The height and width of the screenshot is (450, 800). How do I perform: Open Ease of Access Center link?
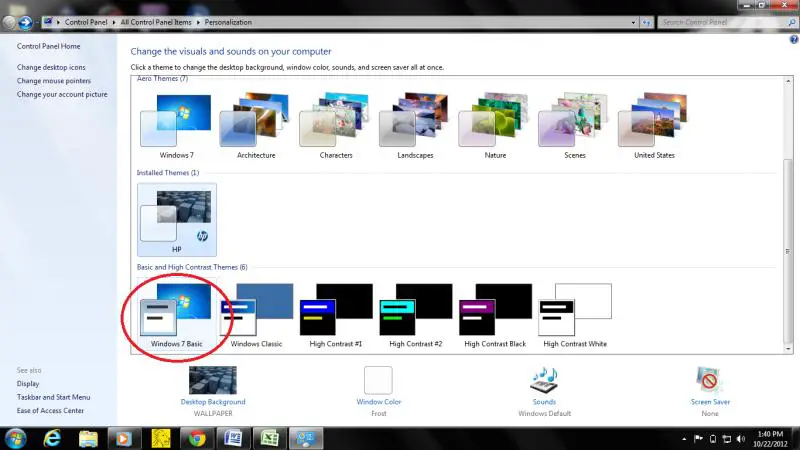(x=50, y=411)
